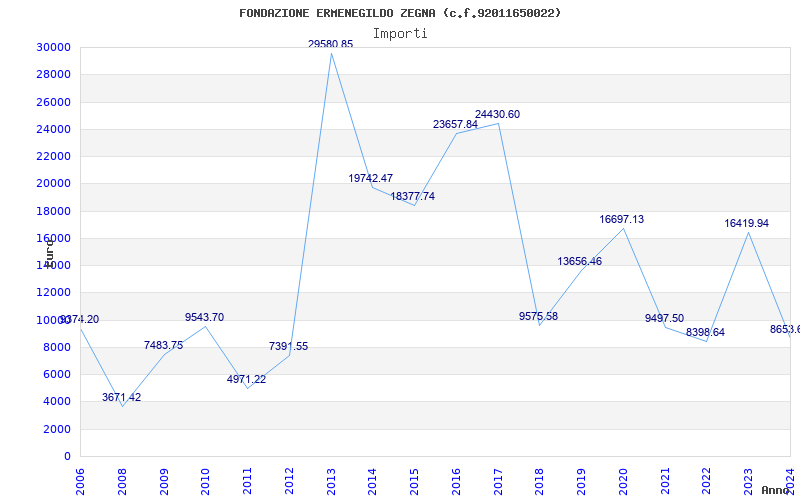This screenshot has width=800, height=500.
Task: Click the x-axis year 2012
Action: coord(289,482)
